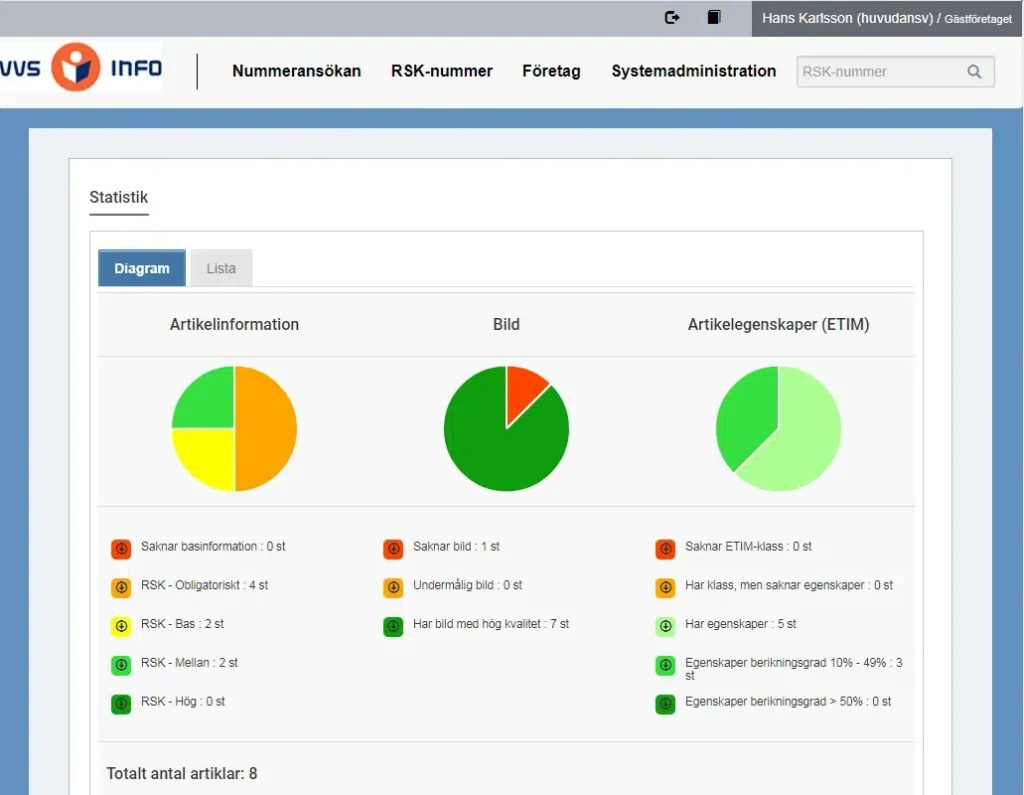Click the VVS Info logo

click(x=80, y=68)
